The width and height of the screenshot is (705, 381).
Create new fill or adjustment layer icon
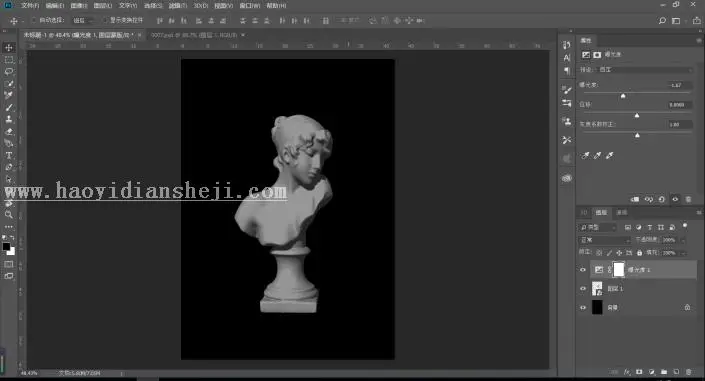point(651,372)
